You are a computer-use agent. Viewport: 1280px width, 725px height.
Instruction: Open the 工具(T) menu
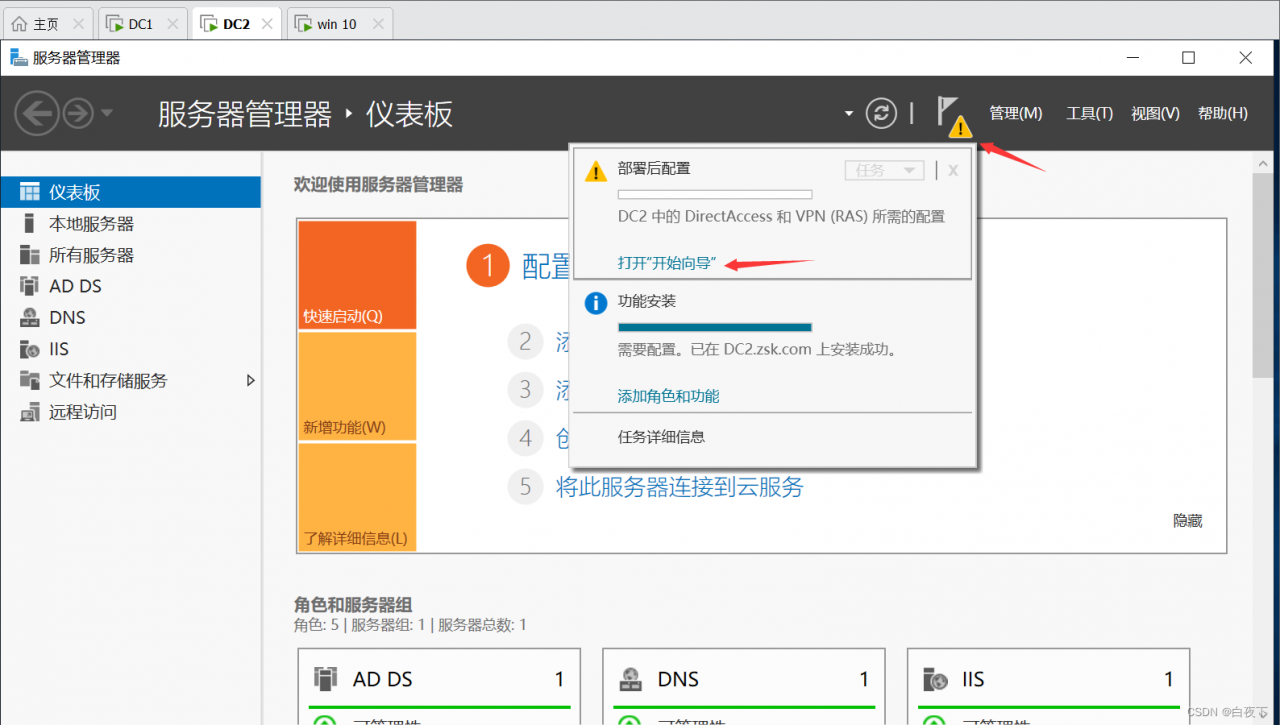point(1089,113)
